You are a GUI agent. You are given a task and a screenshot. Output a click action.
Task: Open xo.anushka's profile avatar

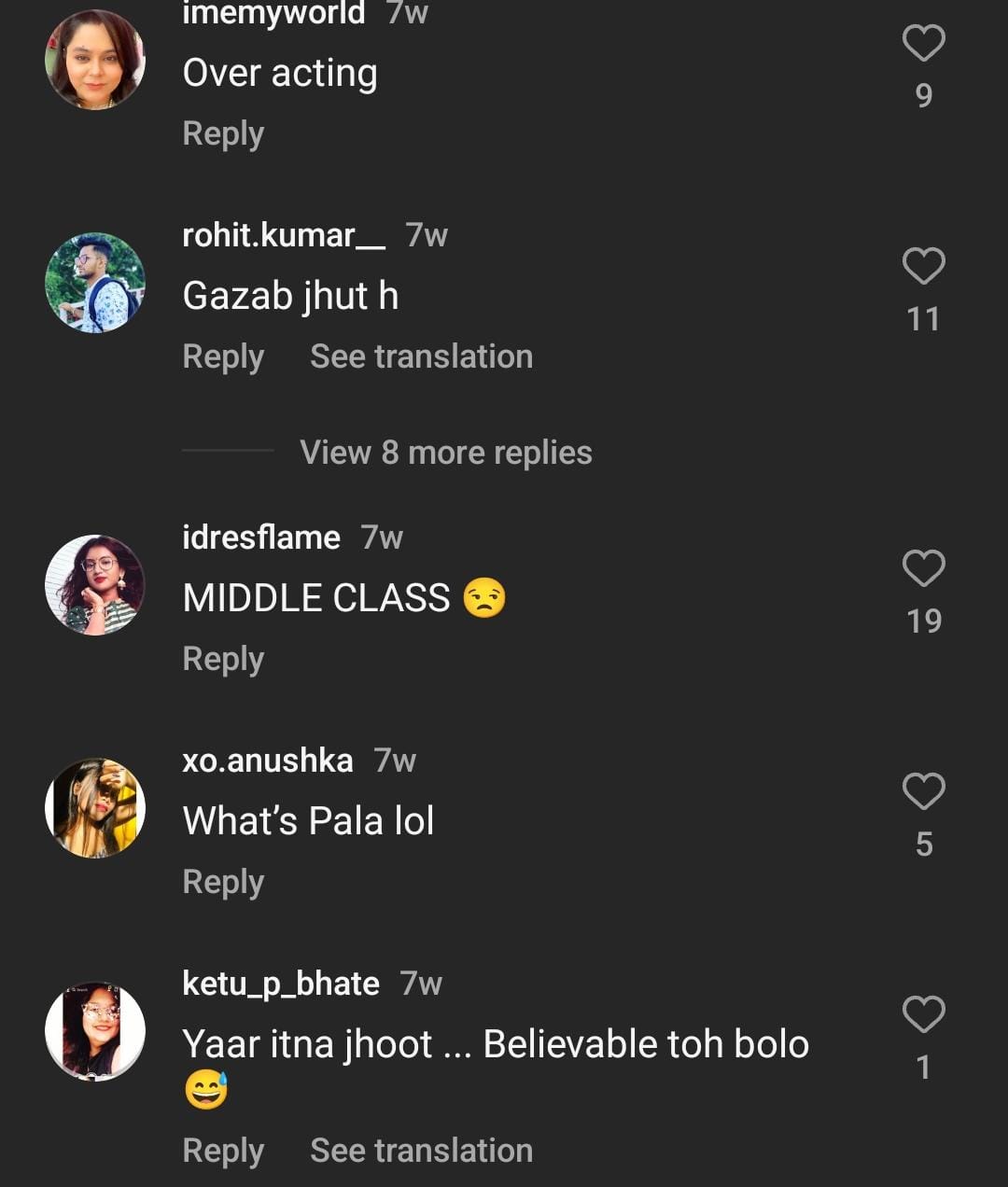[95, 808]
